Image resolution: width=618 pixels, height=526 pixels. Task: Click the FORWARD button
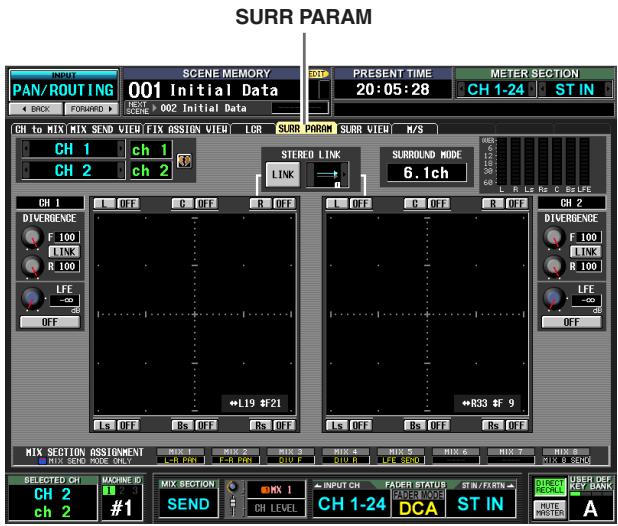pyautogui.click(x=91, y=109)
